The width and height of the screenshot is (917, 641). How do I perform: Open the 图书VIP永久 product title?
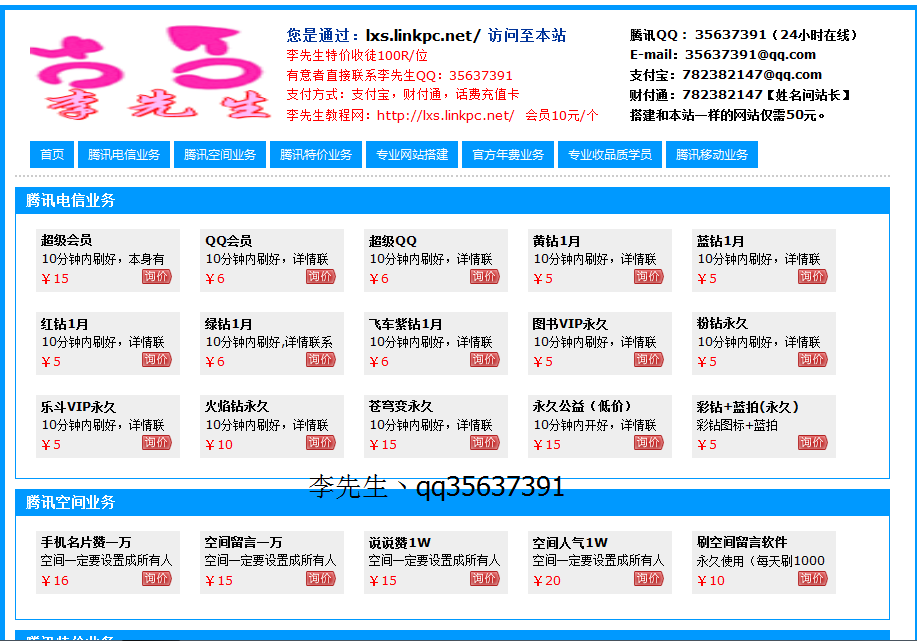(x=570, y=323)
